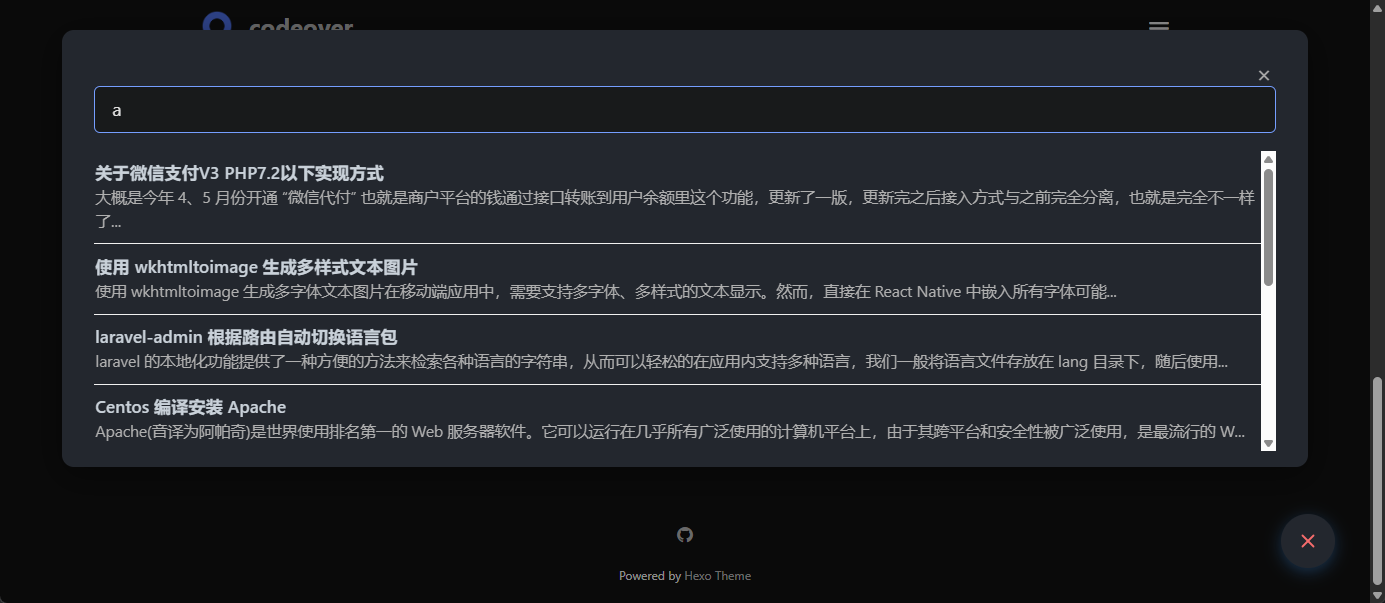The width and height of the screenshot is (1385, 603).
Task: Click the codeover site logo
Action: [x=277, y=24]
